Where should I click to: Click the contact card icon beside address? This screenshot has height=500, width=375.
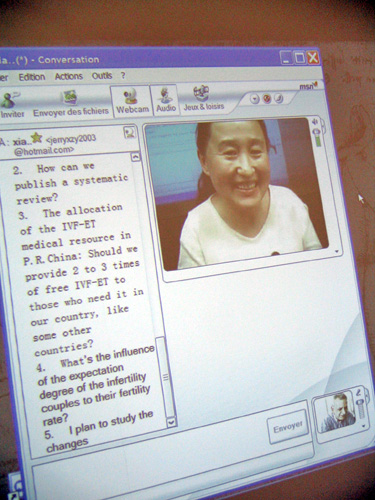pyautogui.click(x=129, y=132)
